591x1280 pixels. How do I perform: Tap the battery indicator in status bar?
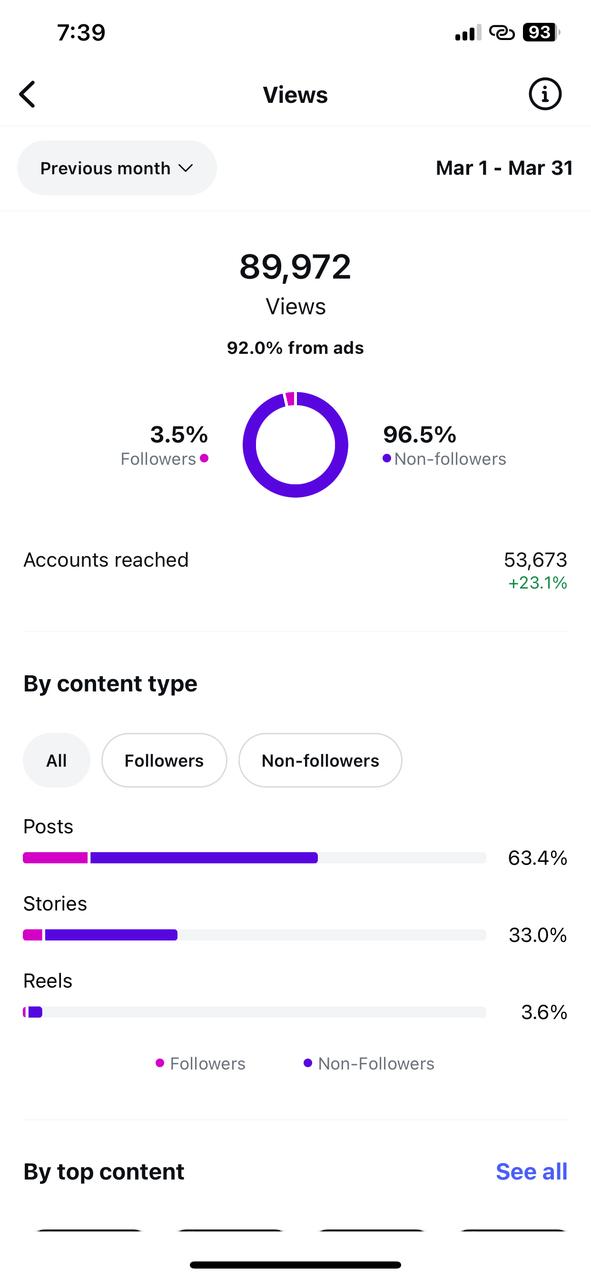coord(541,32)
